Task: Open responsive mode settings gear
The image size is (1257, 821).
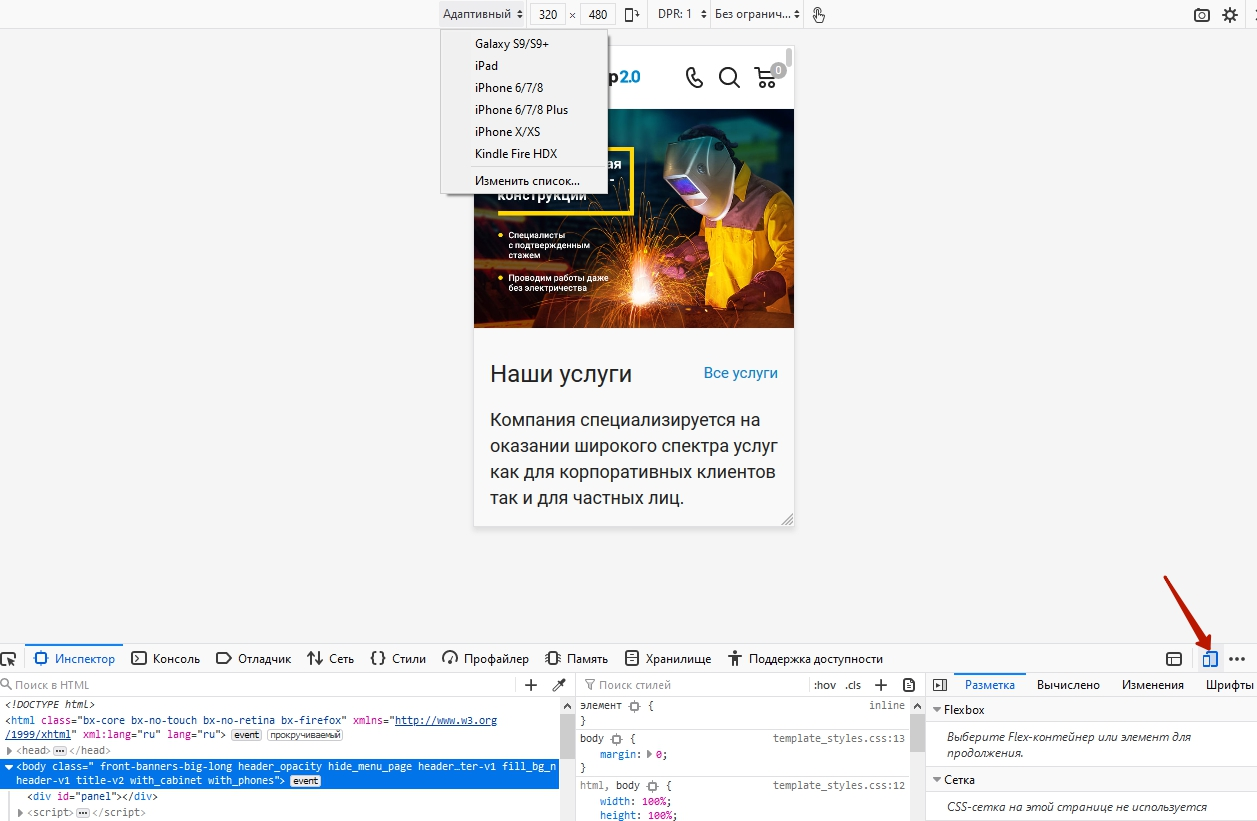Action: point(1230,15)
